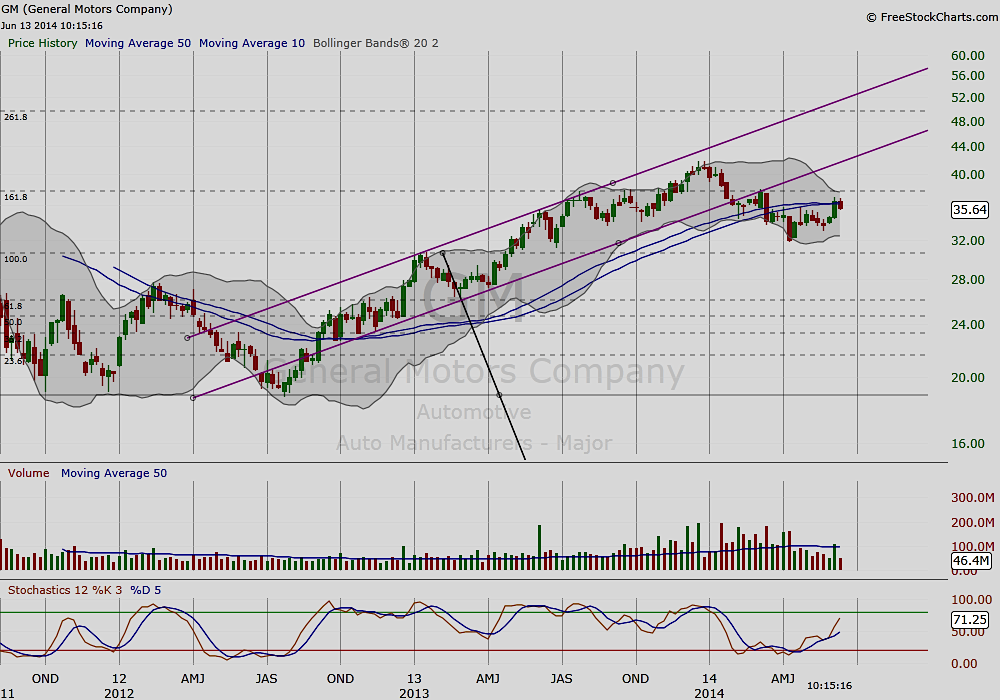The height and width of the screenshot is (700, 1000).
Task: Click the 24.00 price axis label
Action: (x=967, y=324)
